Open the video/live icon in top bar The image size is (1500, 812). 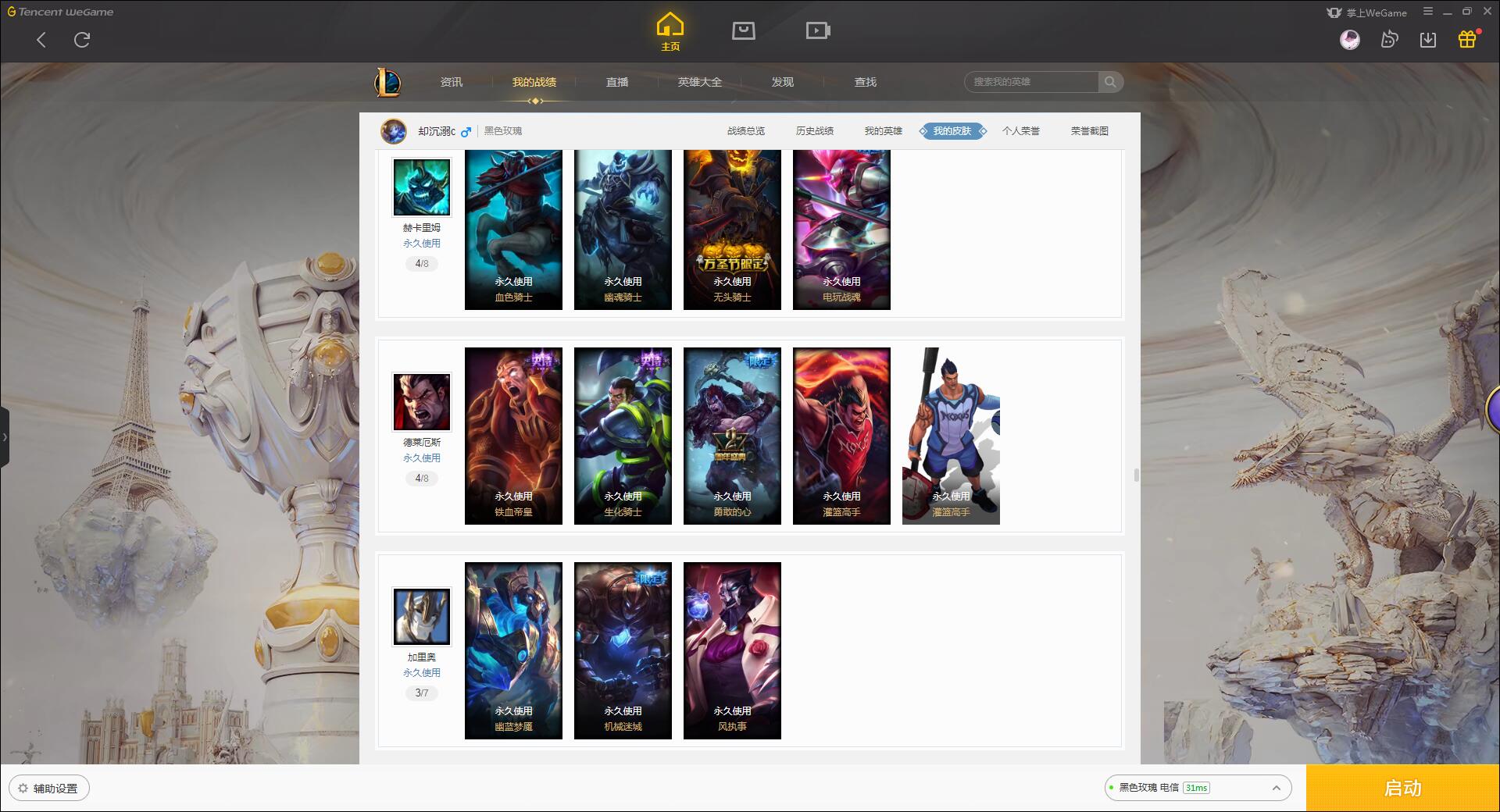point(818,30)
